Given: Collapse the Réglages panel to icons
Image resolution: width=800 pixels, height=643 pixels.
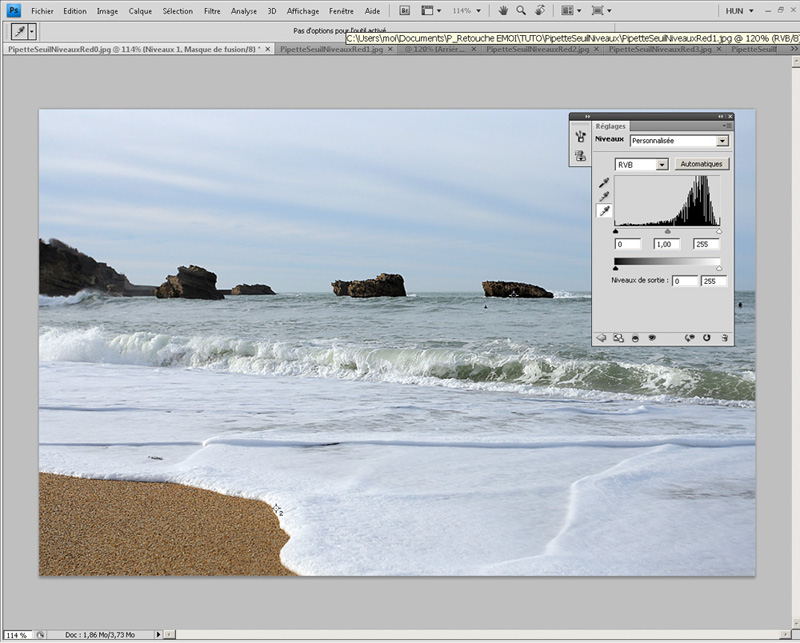Looking at the screenshot, I should tap(721, 116).
